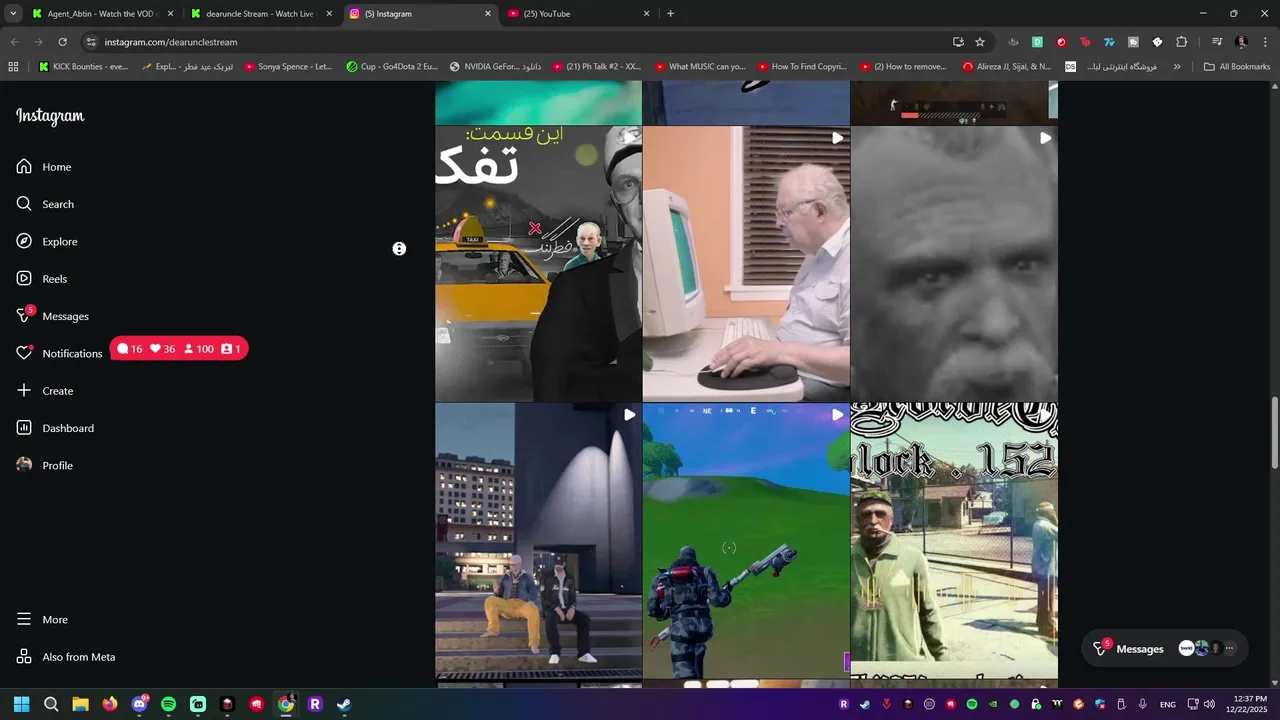This screenshot has width=1280, height=720.
Task: Open the old man at computer reel
Action: (x=746, y=264)
